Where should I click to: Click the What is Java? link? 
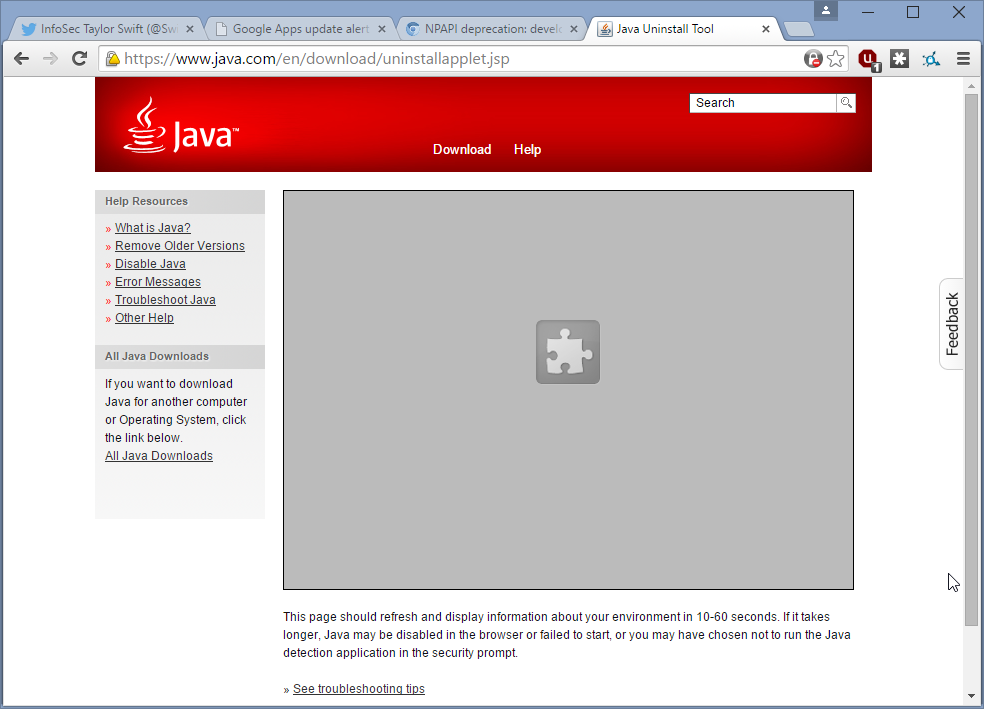pyautogui.click(x=152, y=228)
